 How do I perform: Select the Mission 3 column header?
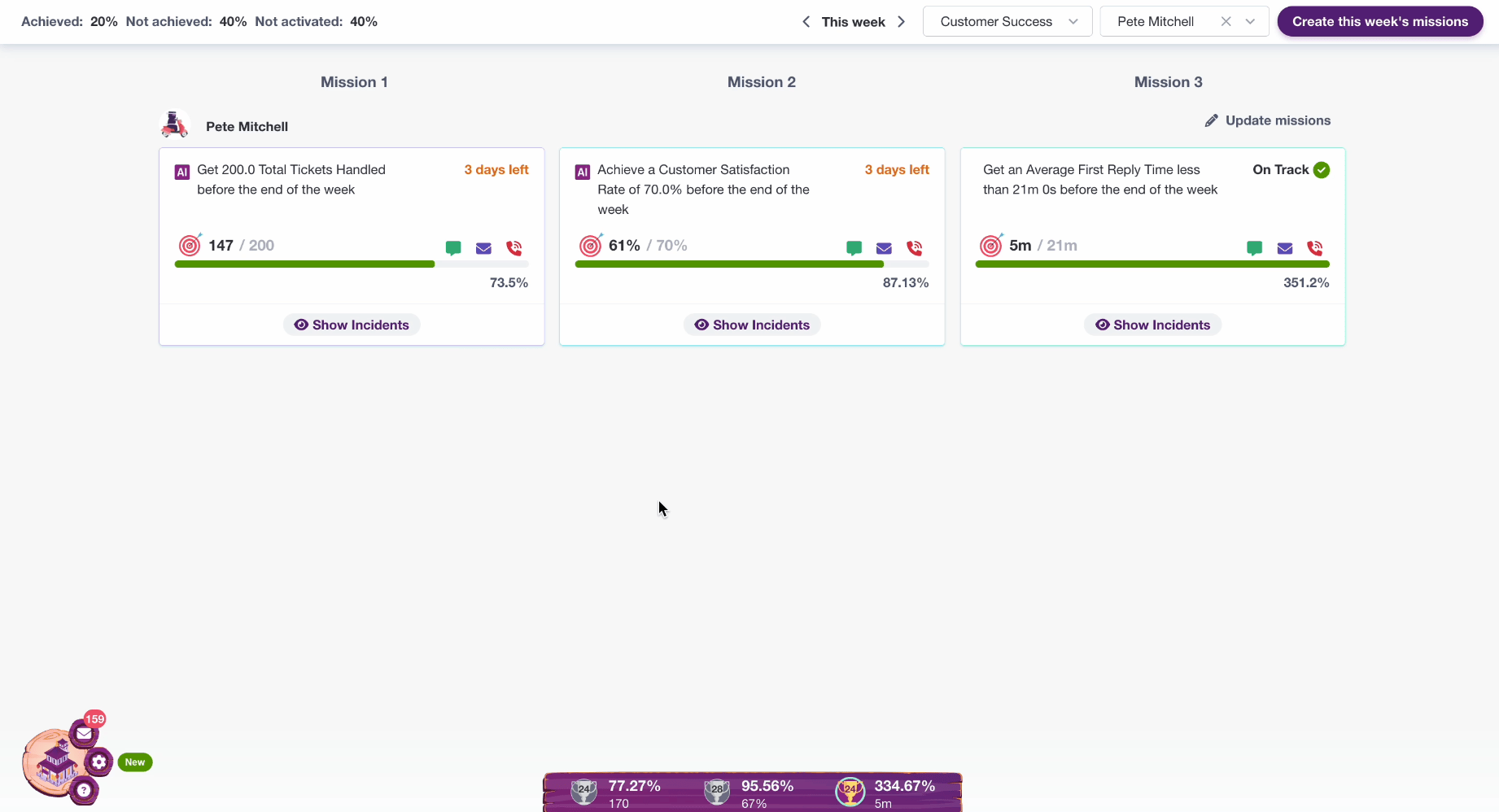click(1168, 82)
